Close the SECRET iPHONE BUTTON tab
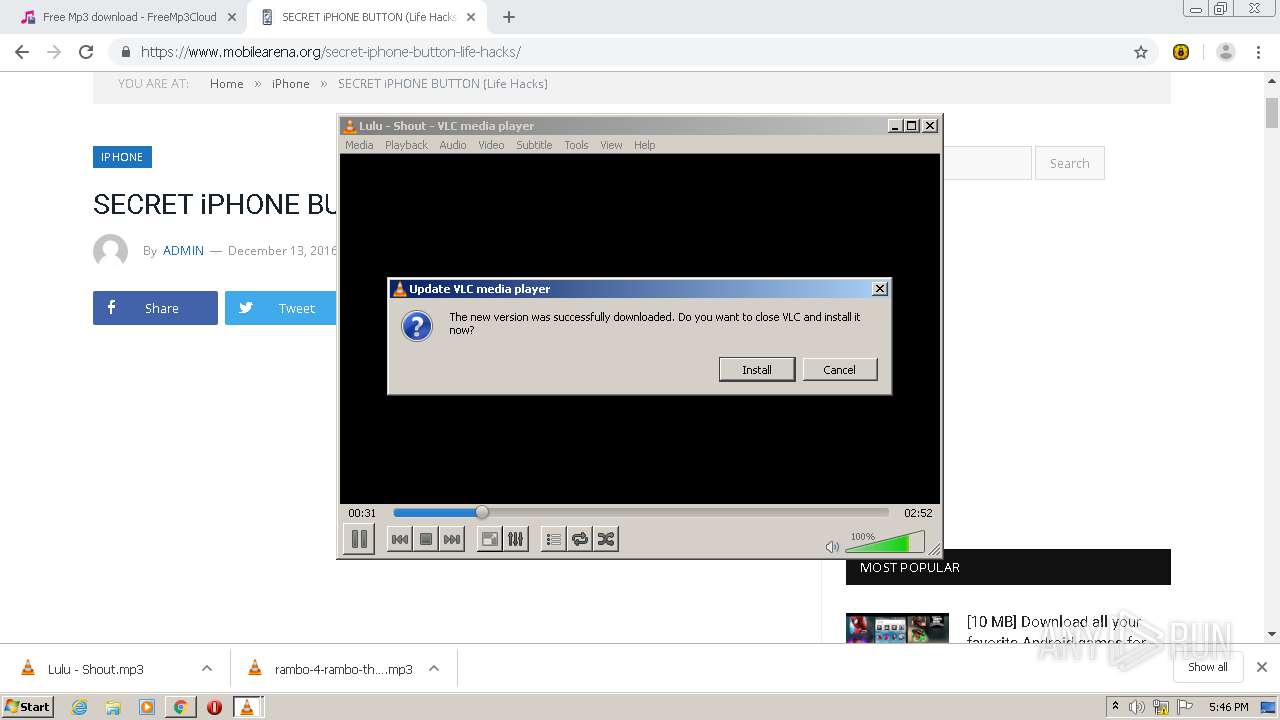This screenshot has width=1280, height=720. pos(471,17)
